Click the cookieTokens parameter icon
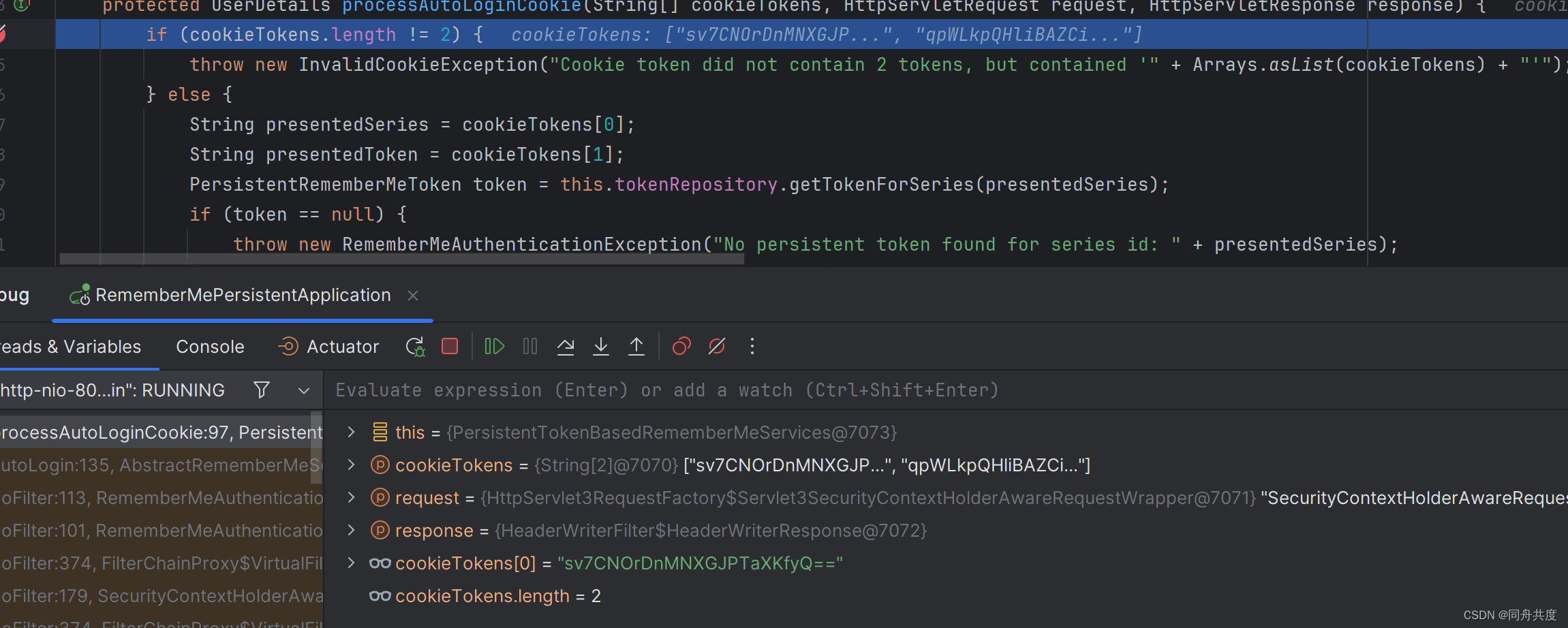Screen dimensions: 1568x628 tap(380, 465)
